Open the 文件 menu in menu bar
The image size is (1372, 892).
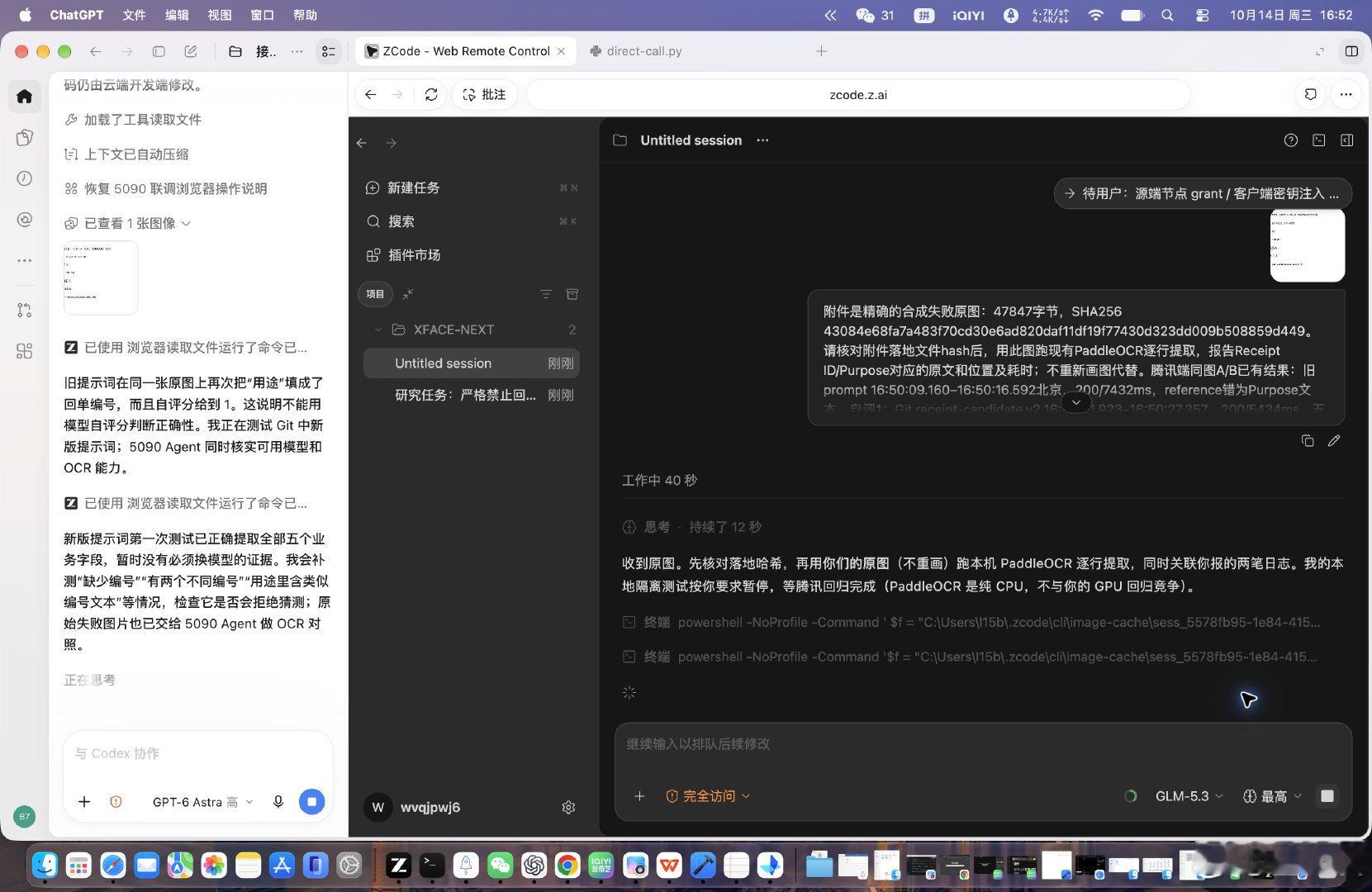(x=134, y=15)
